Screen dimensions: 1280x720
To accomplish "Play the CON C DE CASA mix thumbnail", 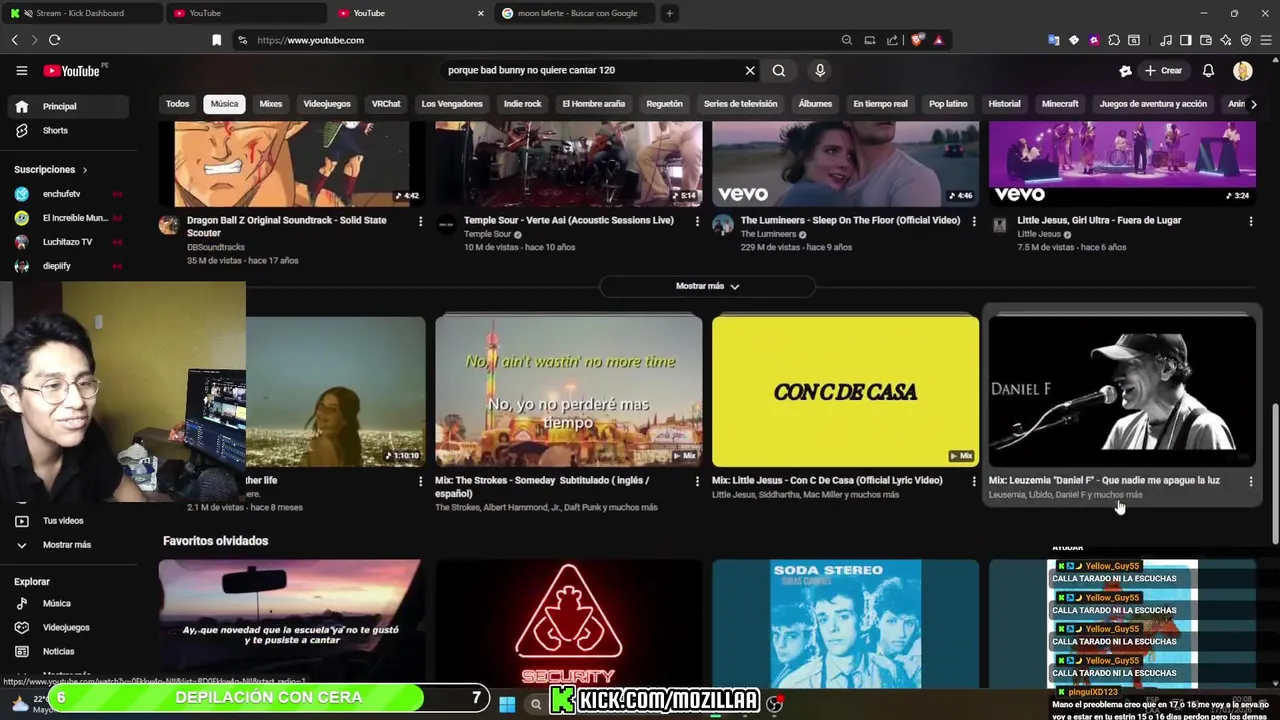I will point(845,391).
